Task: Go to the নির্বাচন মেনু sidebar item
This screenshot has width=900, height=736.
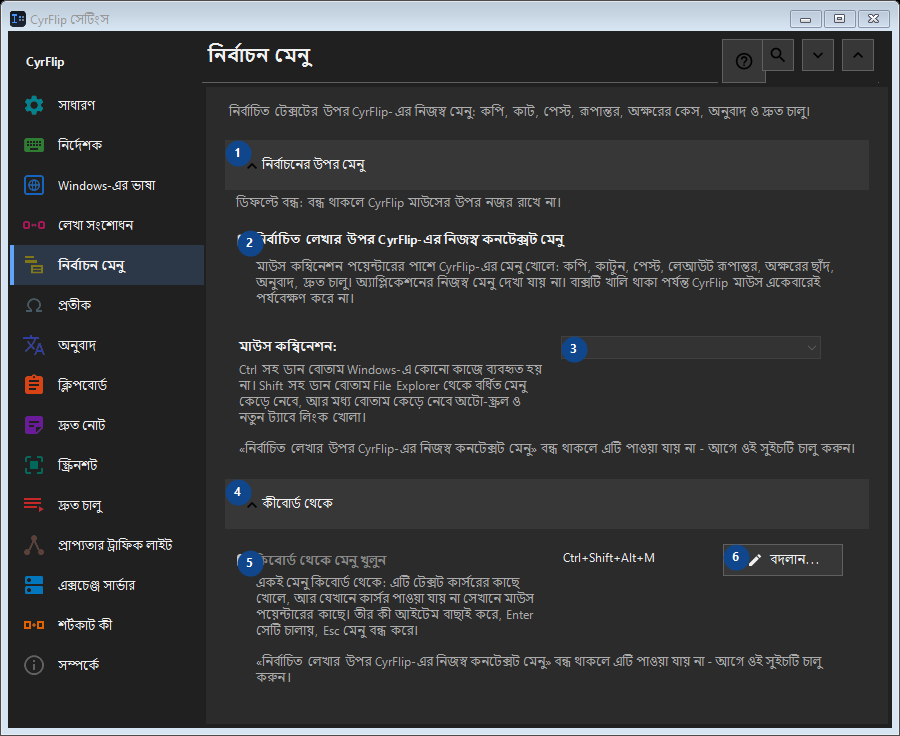Action: click(x=107, y=265)
